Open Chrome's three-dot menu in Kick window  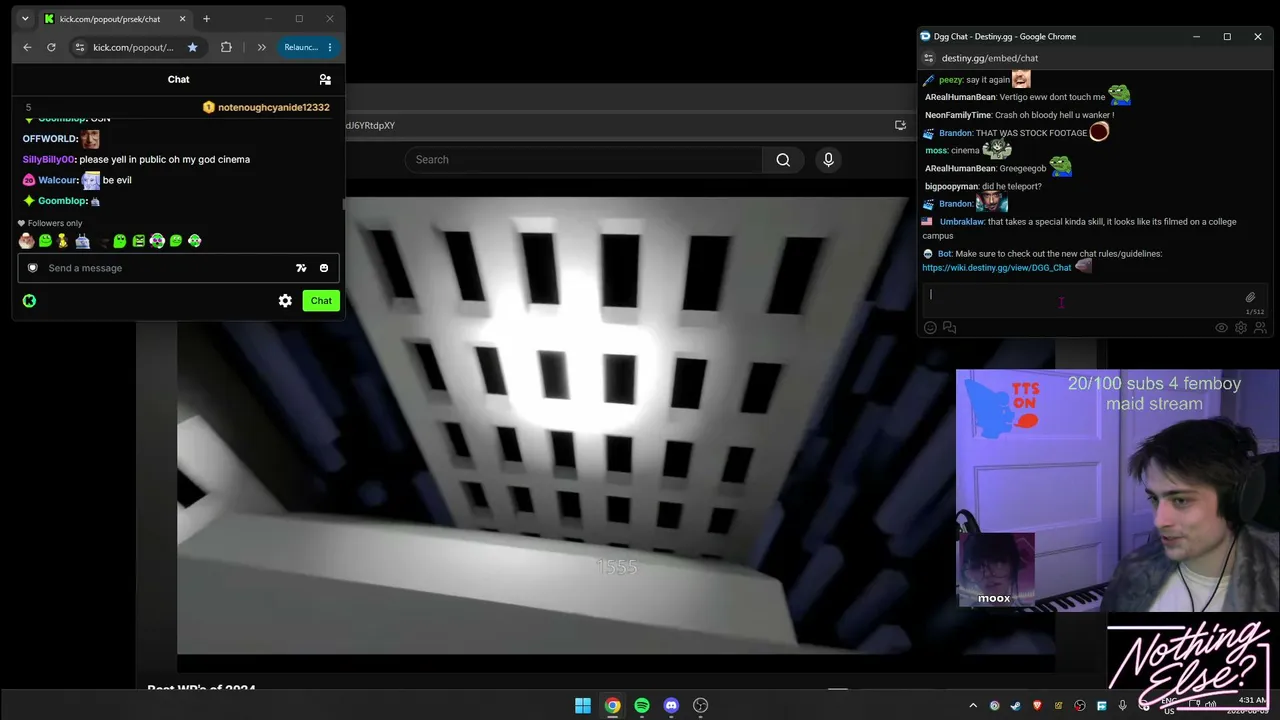click(x=330, y=47)
